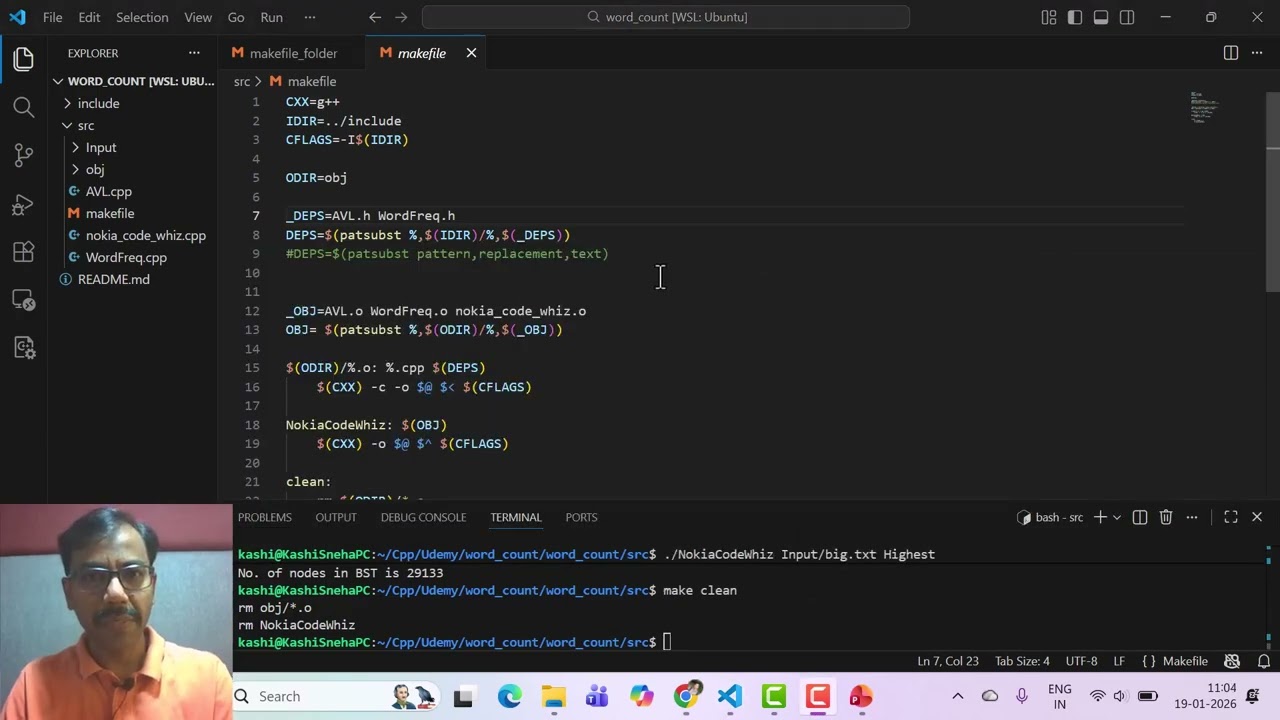This screenshot has width=1280, height=720.
Task: Open AVL.cpp in the explorer
Action: pos(110,191)
